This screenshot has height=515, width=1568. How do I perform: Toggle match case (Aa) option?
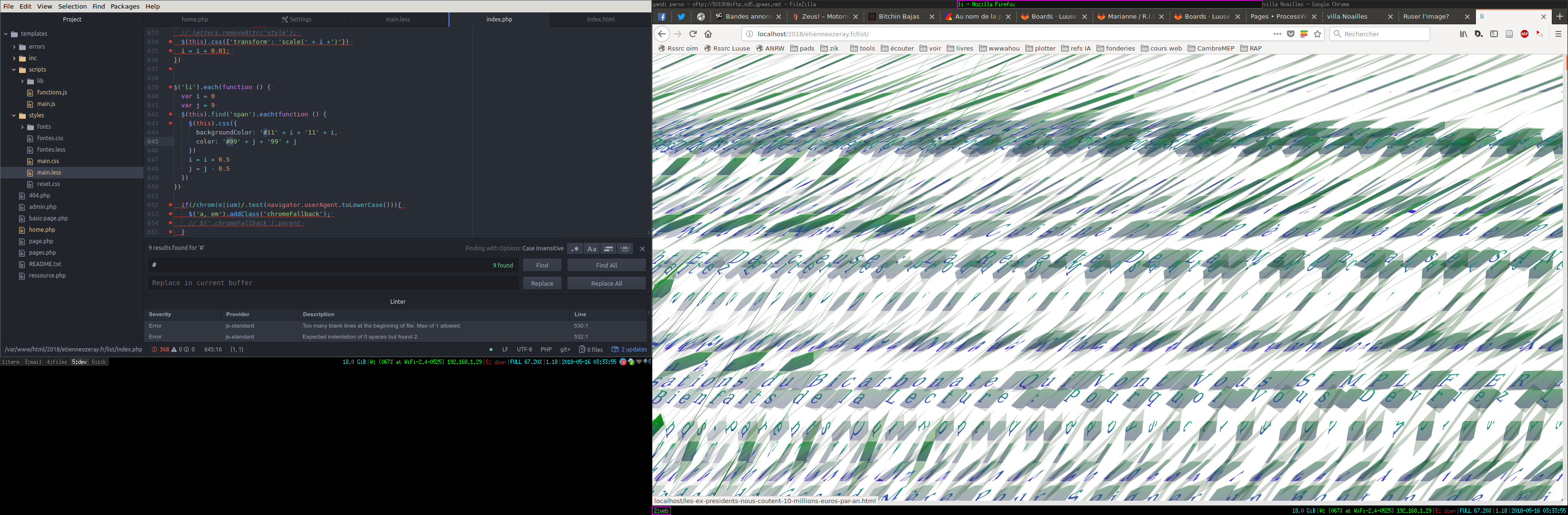coord(591,249)
